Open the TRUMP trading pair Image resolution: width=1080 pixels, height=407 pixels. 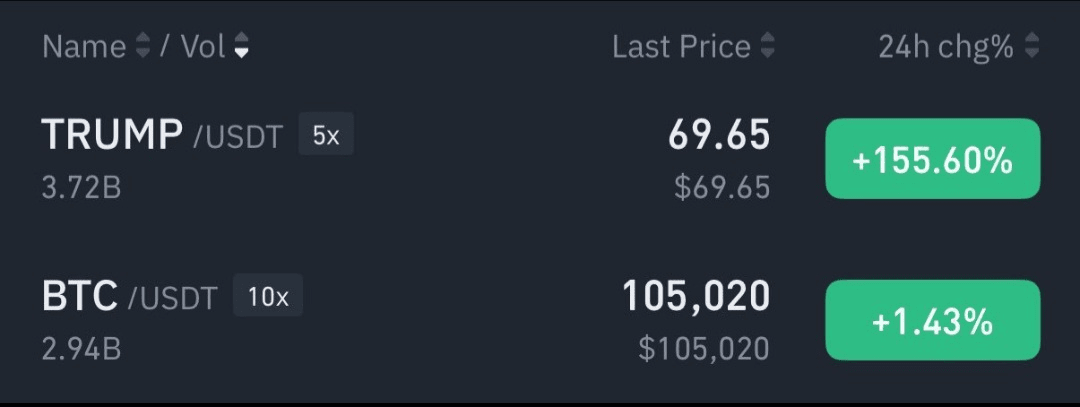(x=112, y=134)
